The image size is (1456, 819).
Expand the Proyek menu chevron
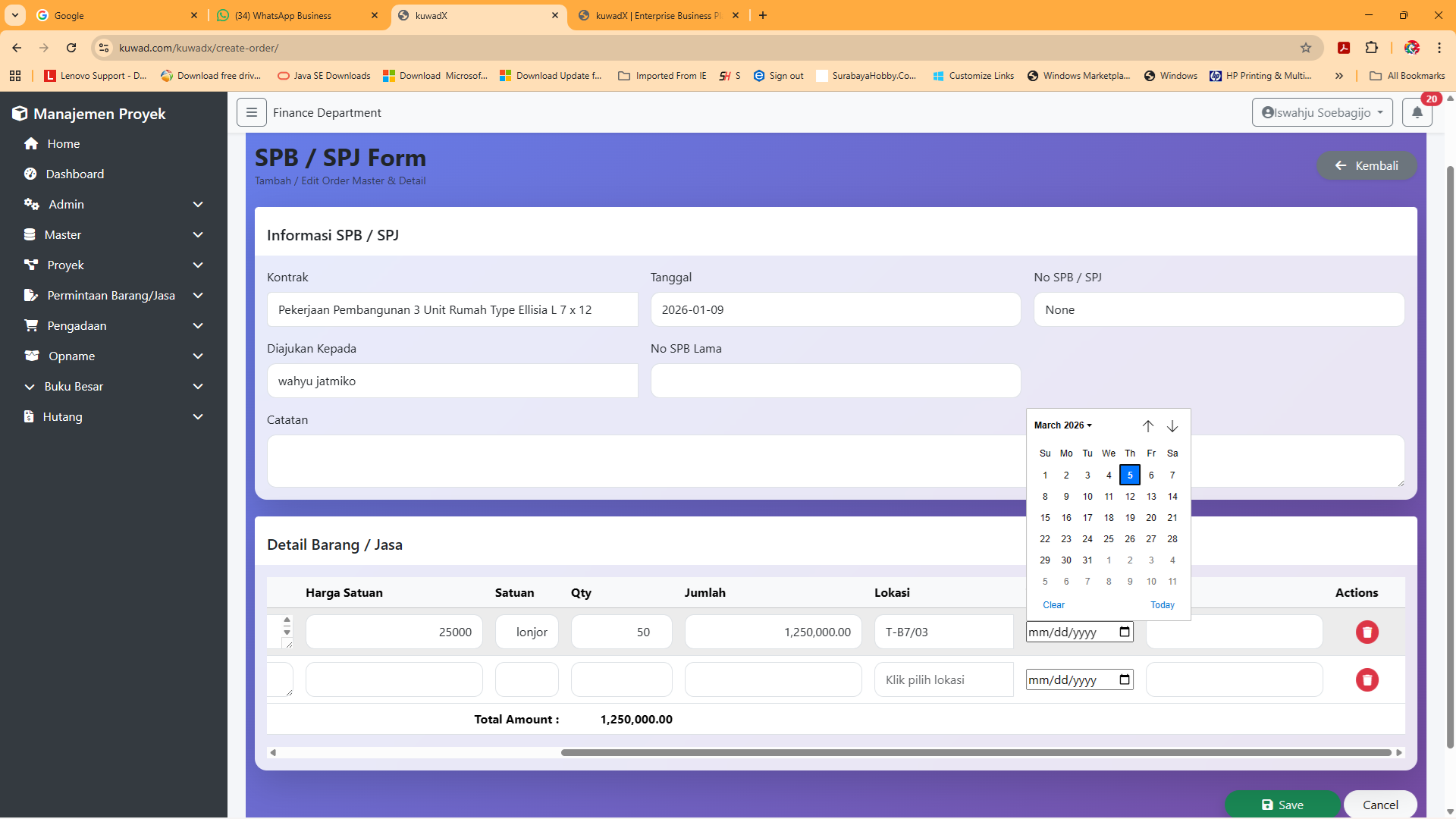pyautogui.click(x=198, y=265)
